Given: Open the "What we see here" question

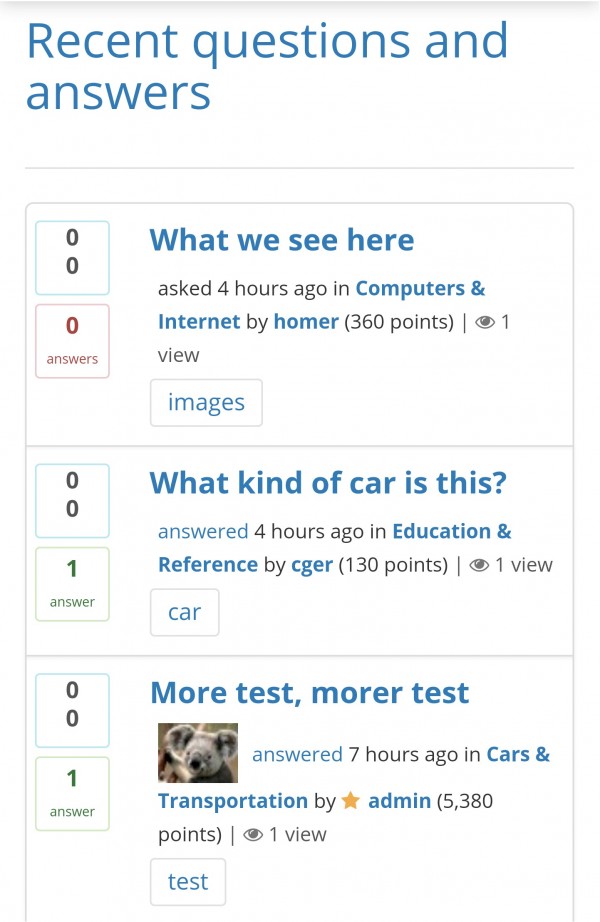Looking at the screenshot, I should click(281, 240).
